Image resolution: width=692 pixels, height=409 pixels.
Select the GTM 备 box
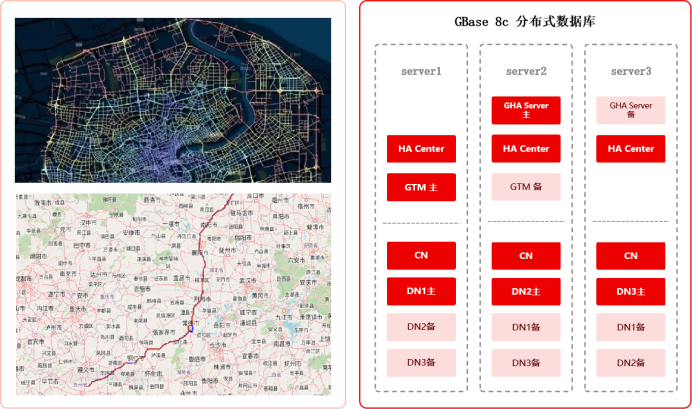click(x=526, y=187)
